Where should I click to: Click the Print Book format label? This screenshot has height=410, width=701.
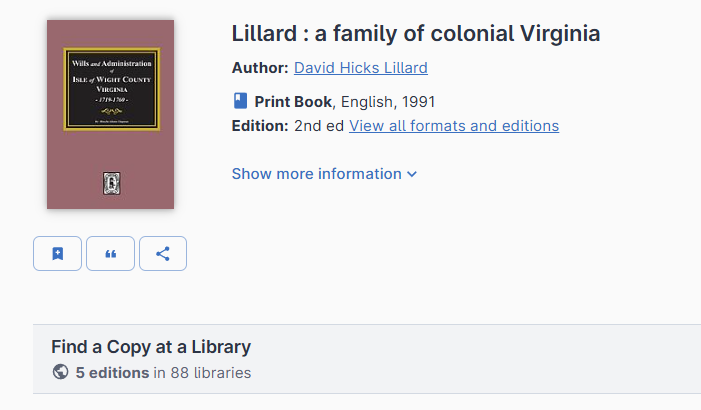point(293,101)
